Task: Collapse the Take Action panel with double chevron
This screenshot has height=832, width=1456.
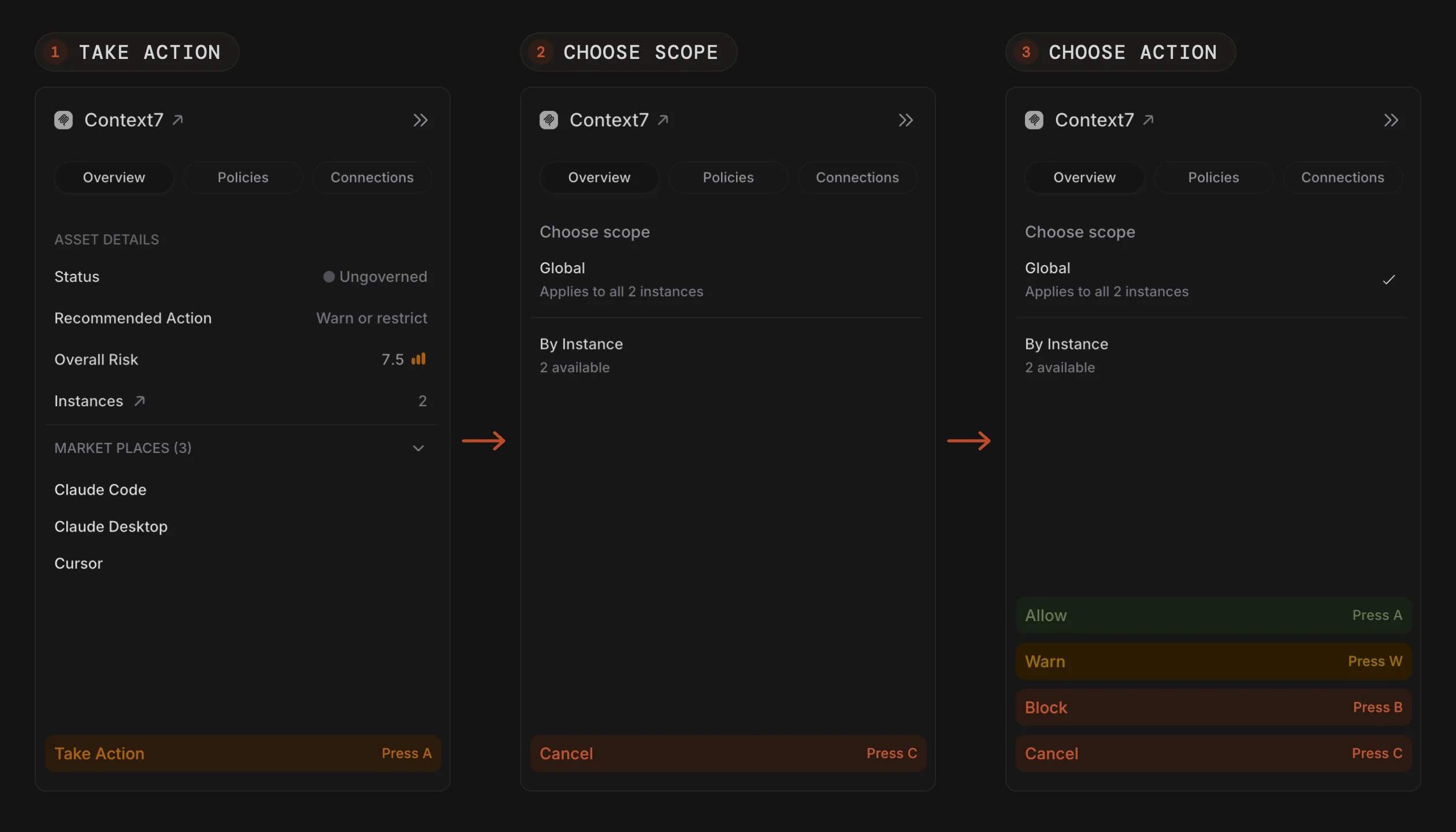Action: pyautogui.click(x=420, y=120)
